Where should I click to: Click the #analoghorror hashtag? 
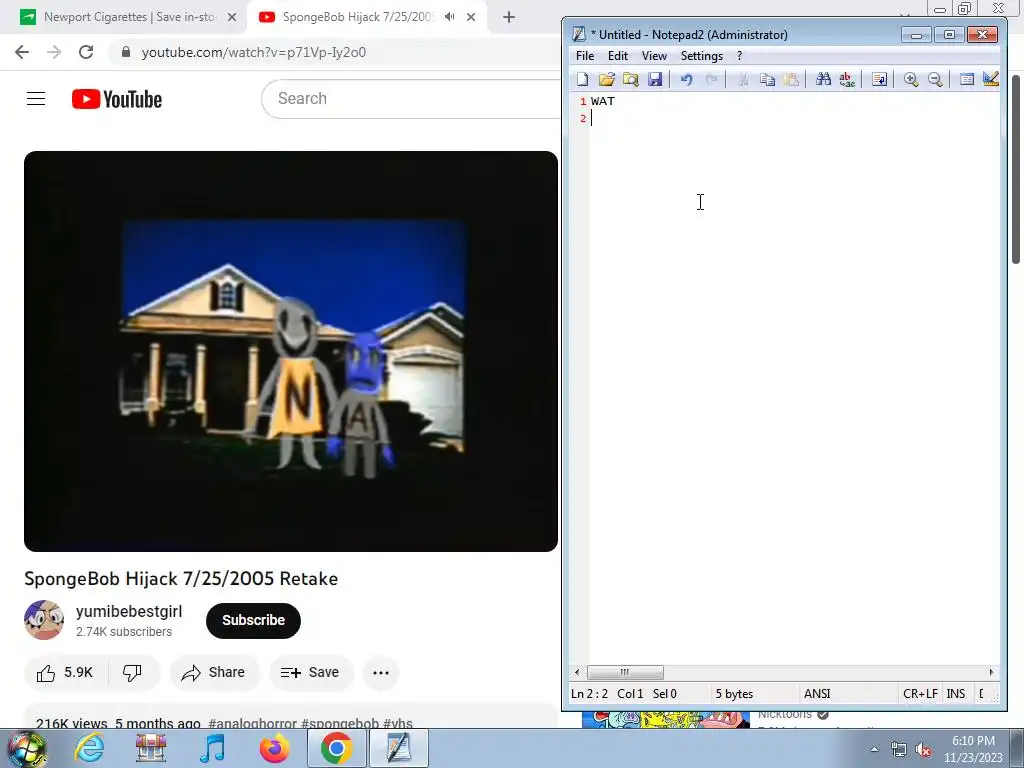[251, 723]
